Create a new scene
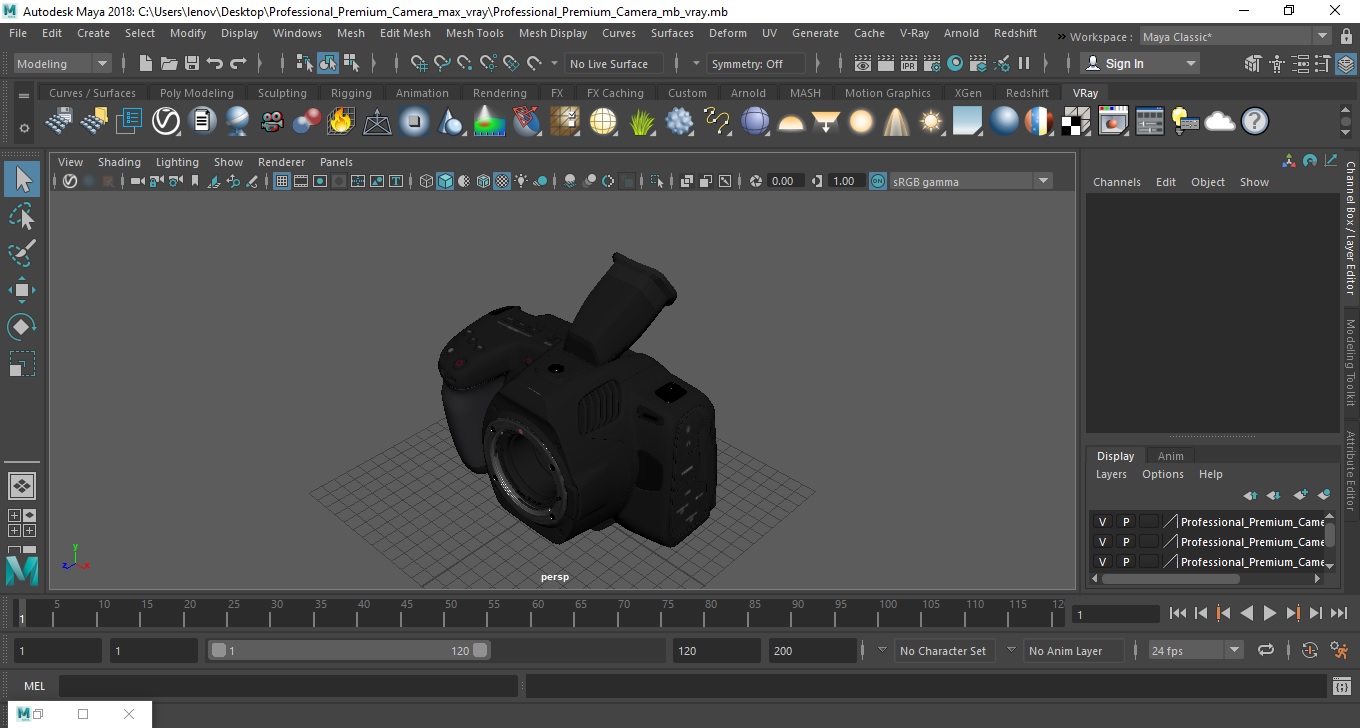The width and height of the screenshot is (1360, 728). 146,63
